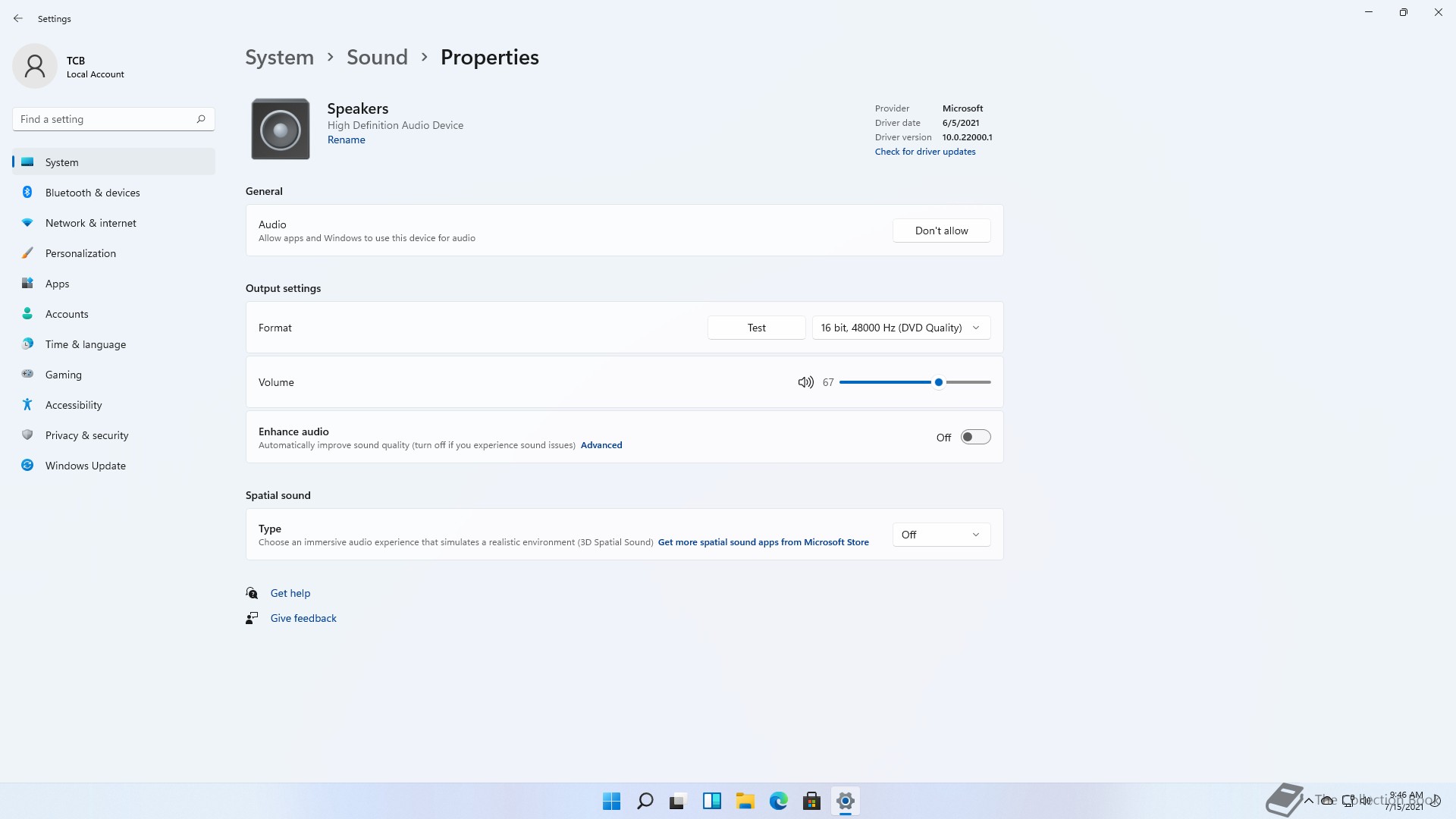Image resolution: width=1456 pixels, height=819 pixels.
Task: Open taskbar Search
Action: (645, 801)
